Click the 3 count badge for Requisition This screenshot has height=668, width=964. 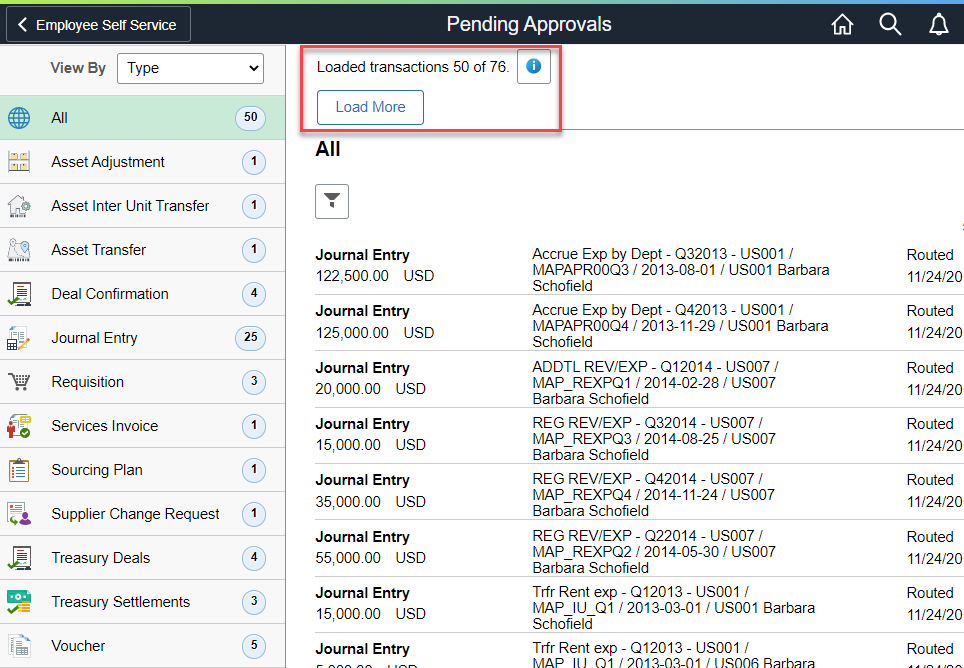click(x=254, y=382)
